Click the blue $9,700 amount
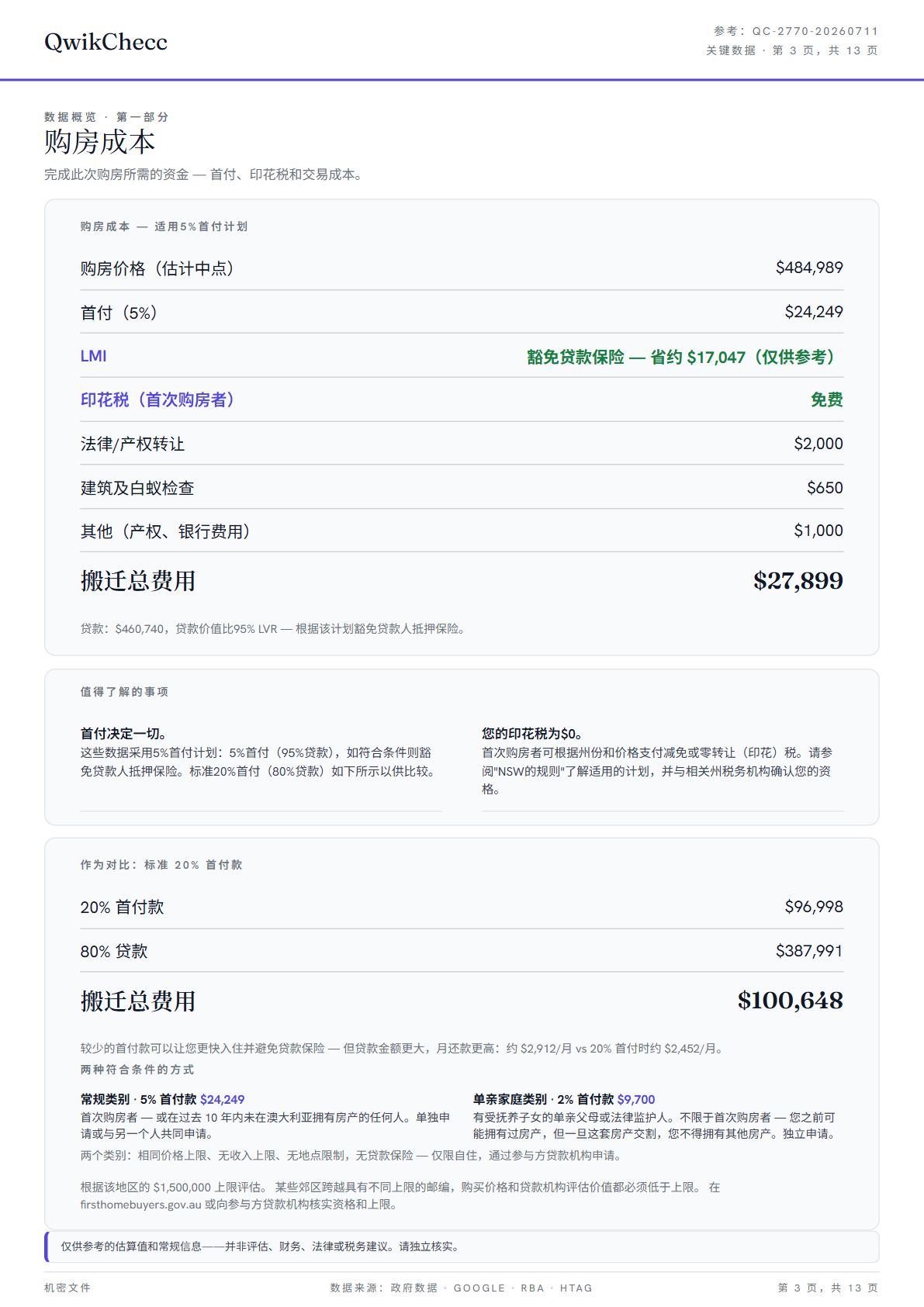 636,1100
